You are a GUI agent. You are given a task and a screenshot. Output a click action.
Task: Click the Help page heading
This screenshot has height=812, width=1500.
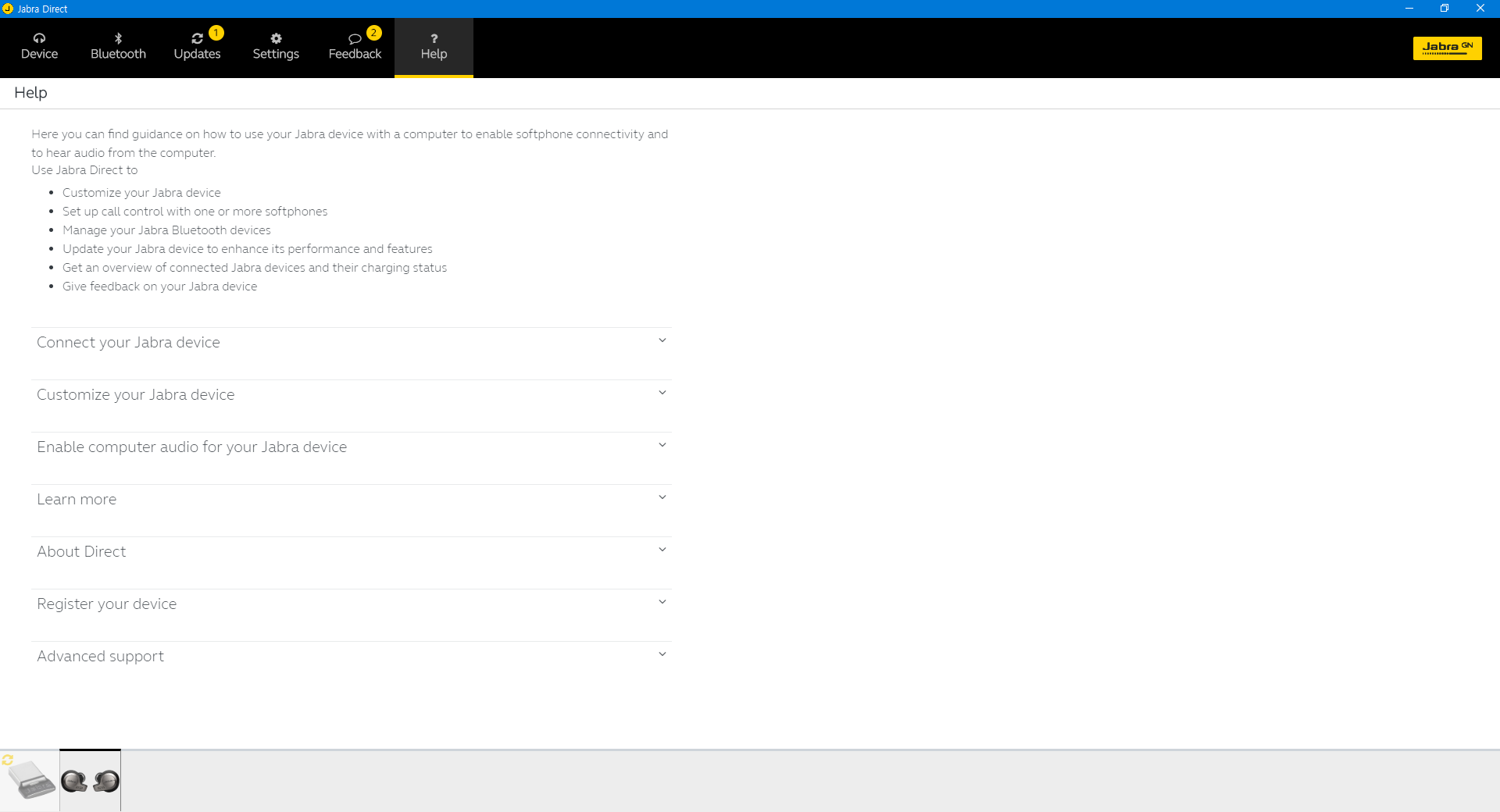pos(30,93)
